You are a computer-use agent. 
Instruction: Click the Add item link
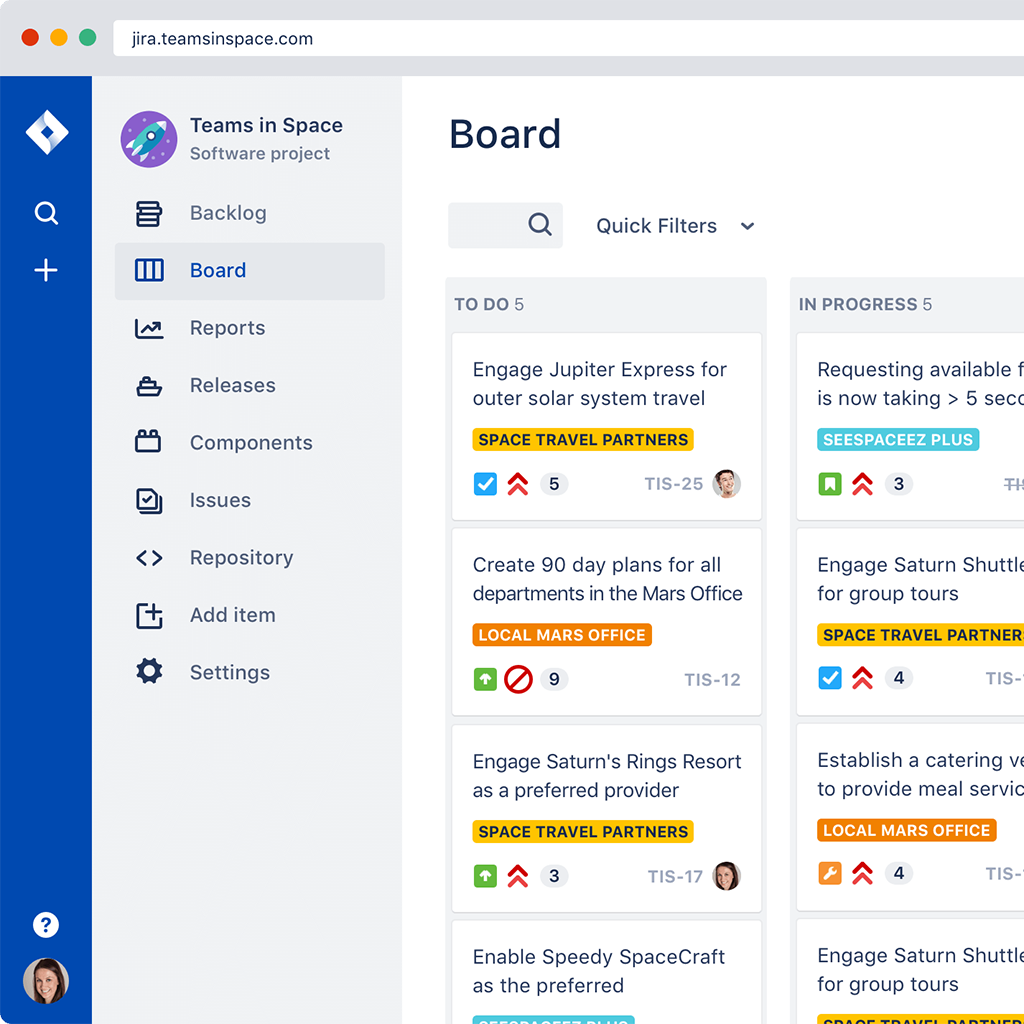coord(232,615)
